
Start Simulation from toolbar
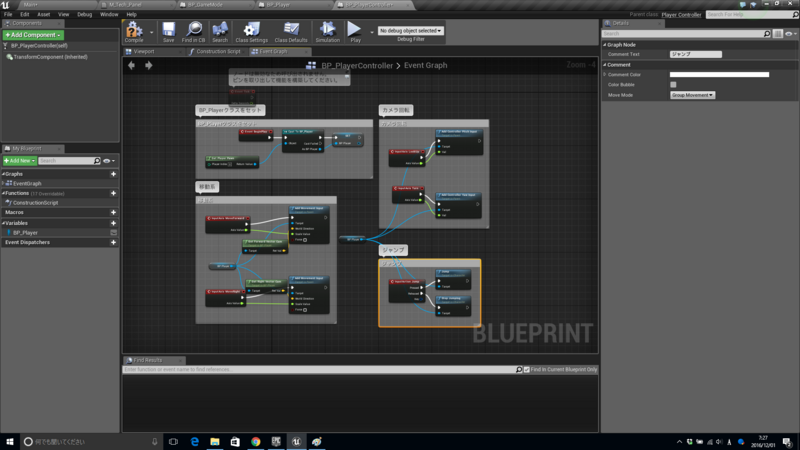pos(327,32)
